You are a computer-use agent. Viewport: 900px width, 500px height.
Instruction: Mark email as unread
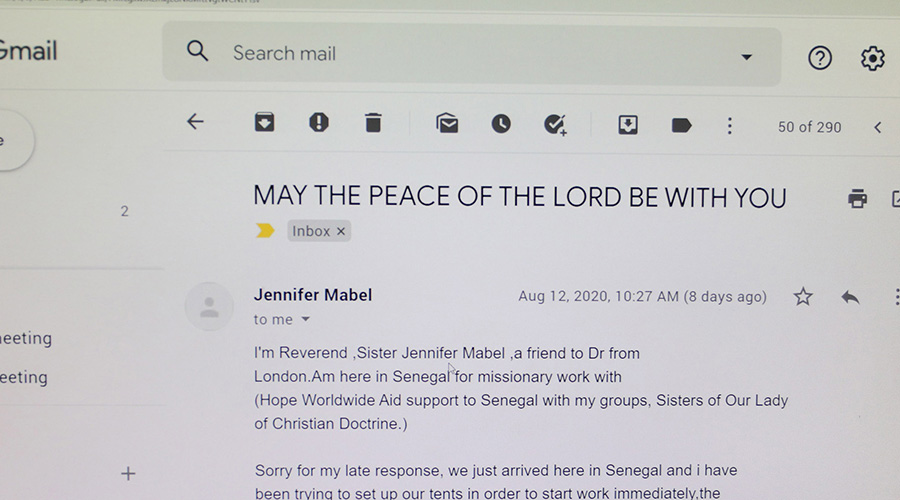pyautogui.click(x=447, y=123)
